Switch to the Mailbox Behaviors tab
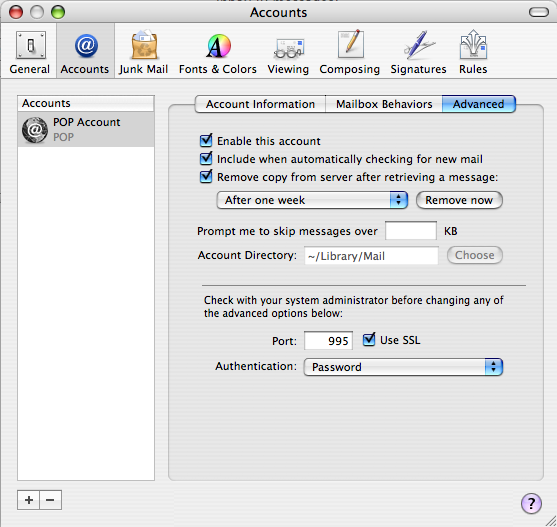This screenshot has width=557, height=527. 384,104
